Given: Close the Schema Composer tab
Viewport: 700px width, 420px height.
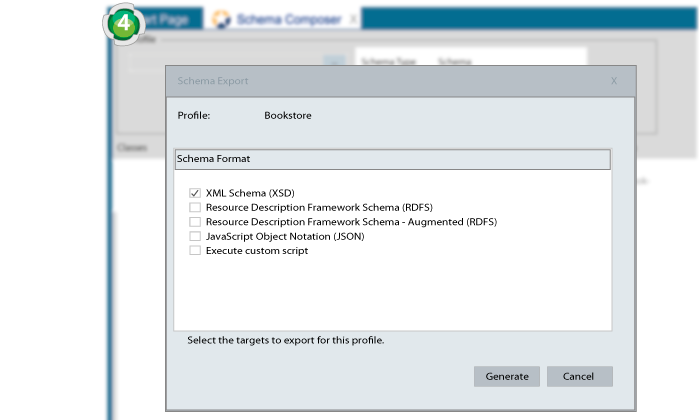Looking at the screenshot, I should coord(351,19).
